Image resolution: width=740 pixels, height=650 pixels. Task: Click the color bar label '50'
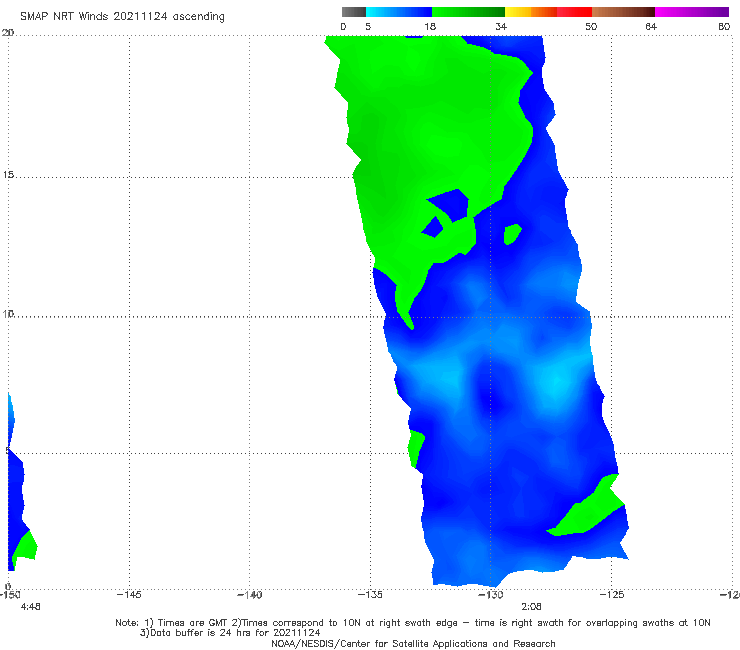(591, 27)
